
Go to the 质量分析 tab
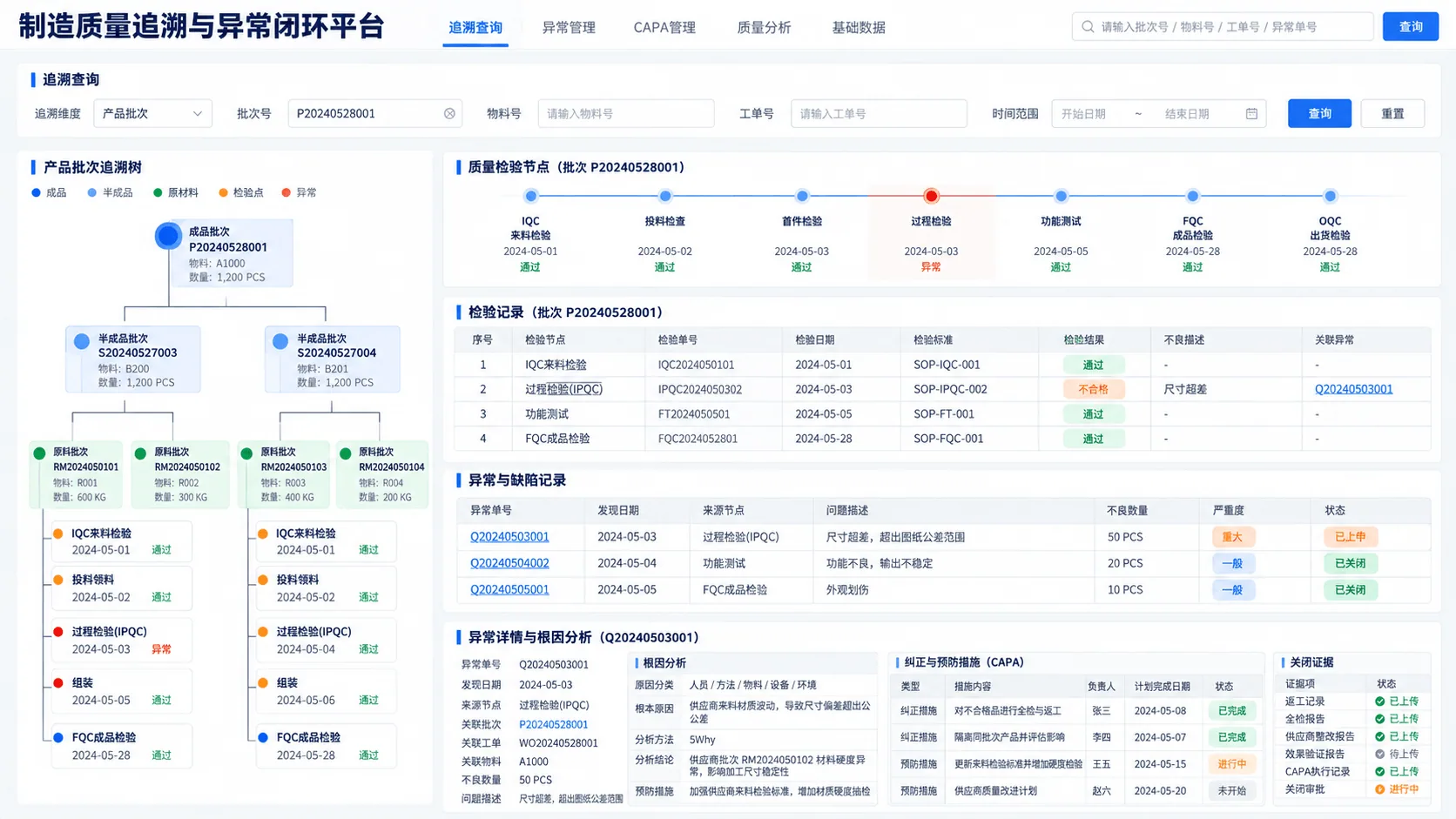[764, 28]
